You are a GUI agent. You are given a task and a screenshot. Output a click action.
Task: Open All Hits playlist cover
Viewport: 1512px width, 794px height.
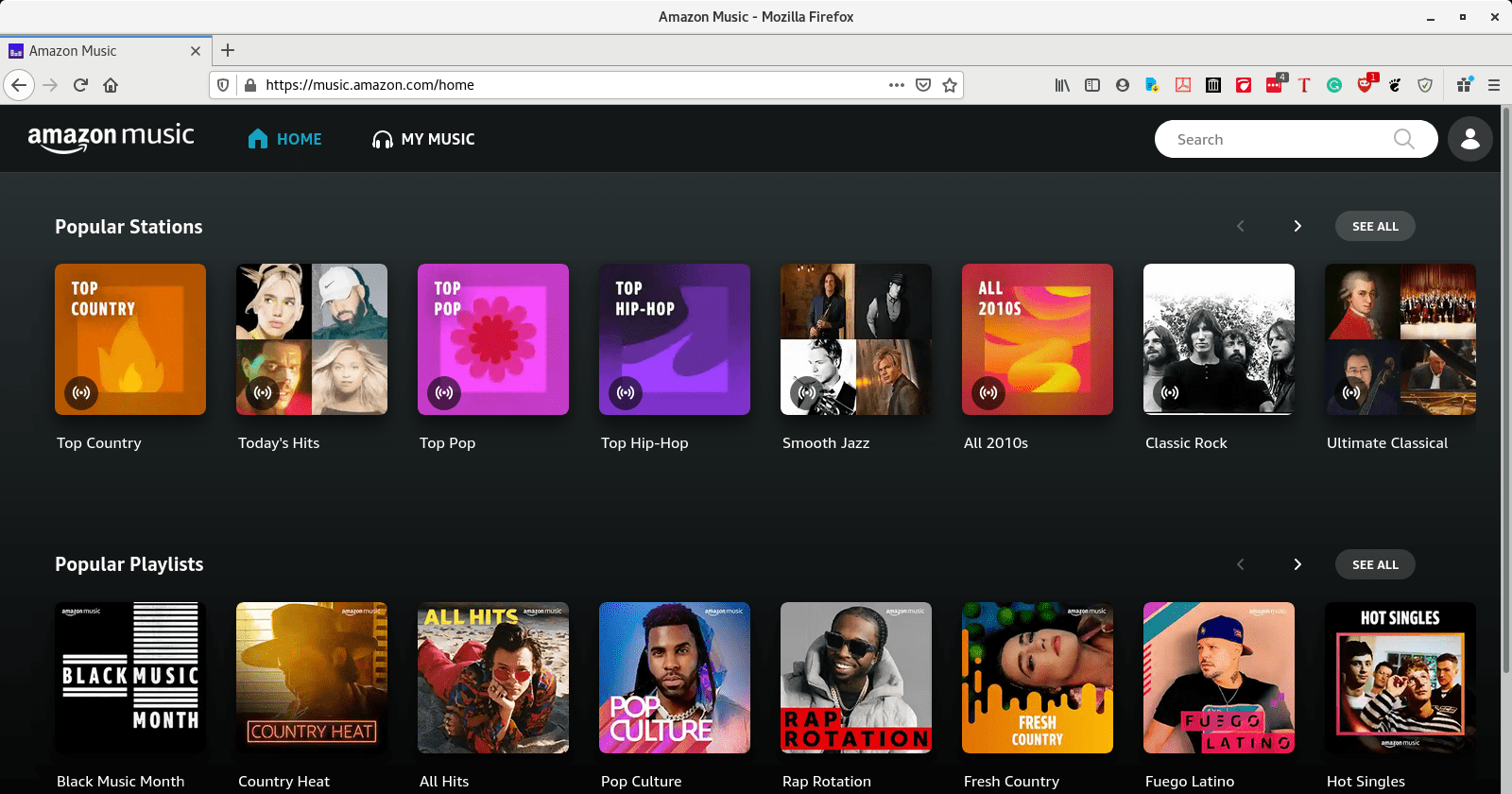pos(493,678)
